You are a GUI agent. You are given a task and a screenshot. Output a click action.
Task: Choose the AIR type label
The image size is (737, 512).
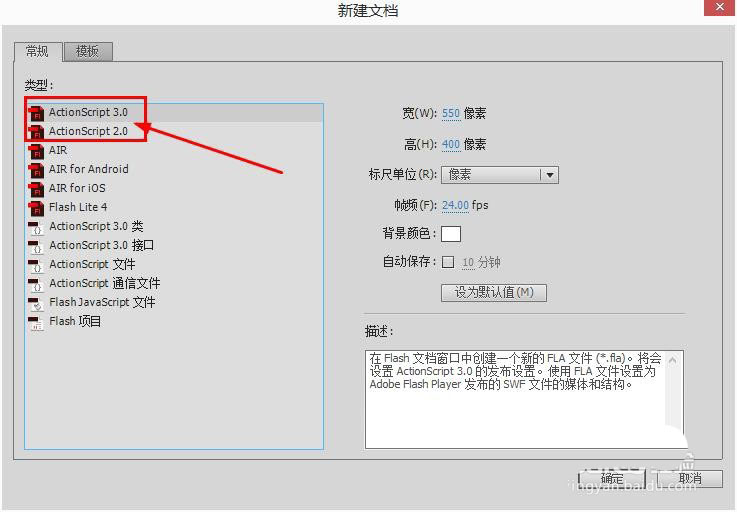(58, 150)
